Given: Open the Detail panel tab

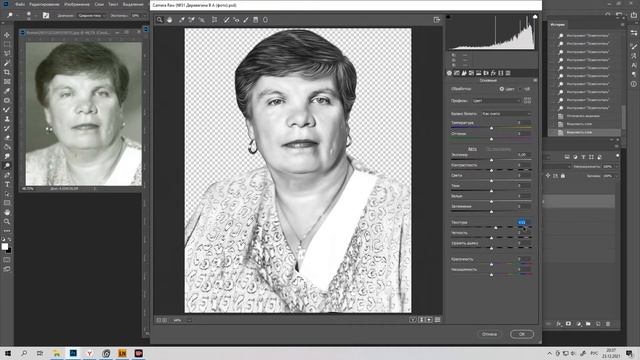Looking at the screenshot, I should point(464,73).
